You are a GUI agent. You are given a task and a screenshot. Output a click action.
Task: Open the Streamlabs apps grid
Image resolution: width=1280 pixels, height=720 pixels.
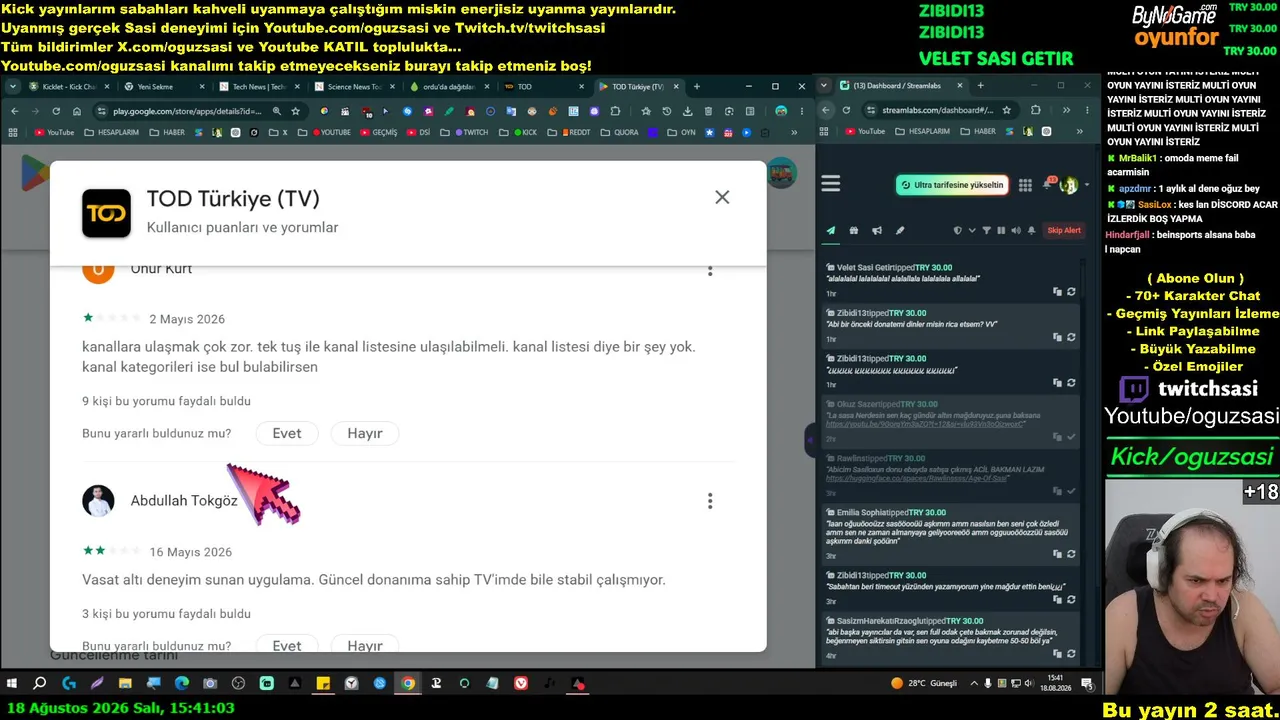click(x=1025, y=185)
